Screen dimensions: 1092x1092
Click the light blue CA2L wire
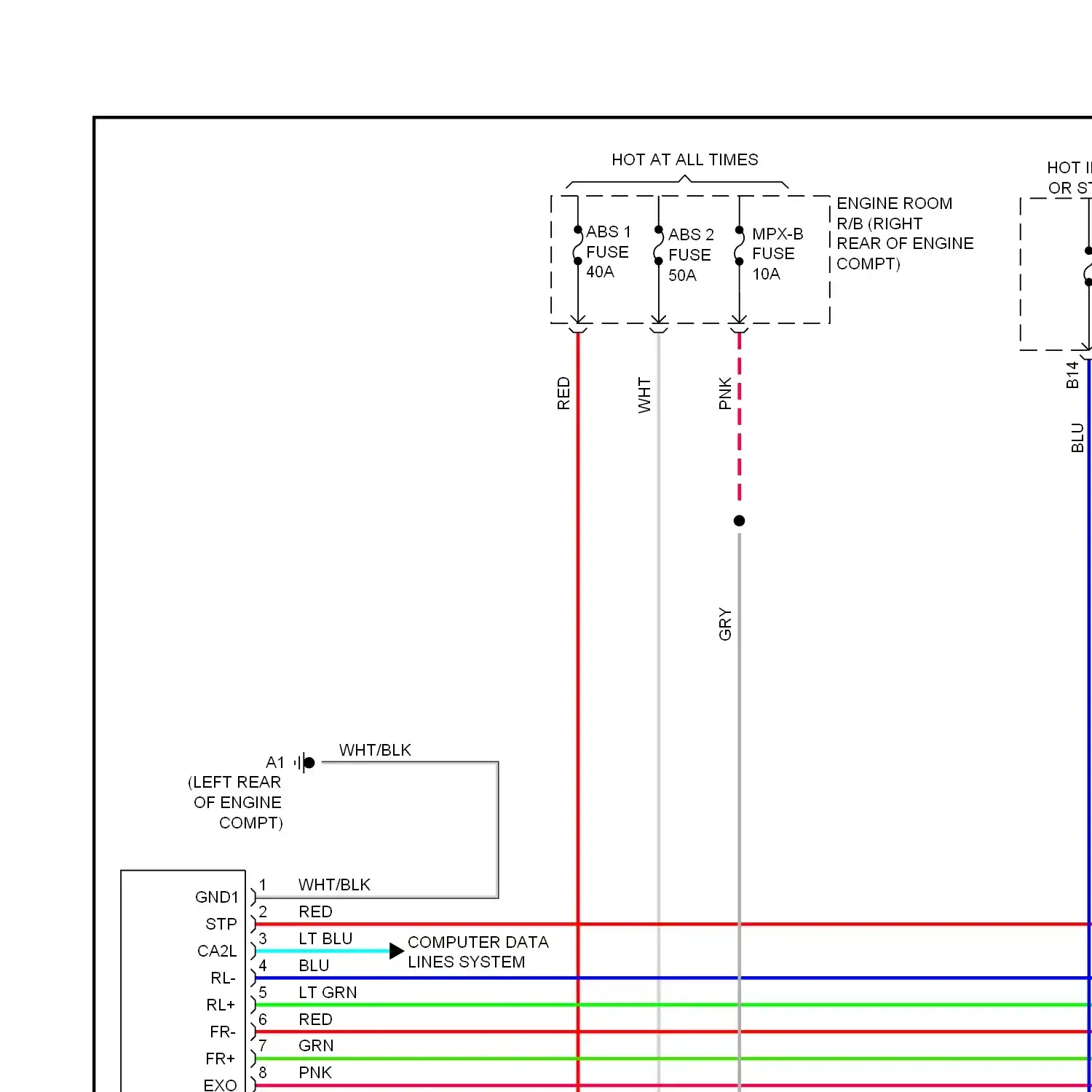(x=322, y=951)
